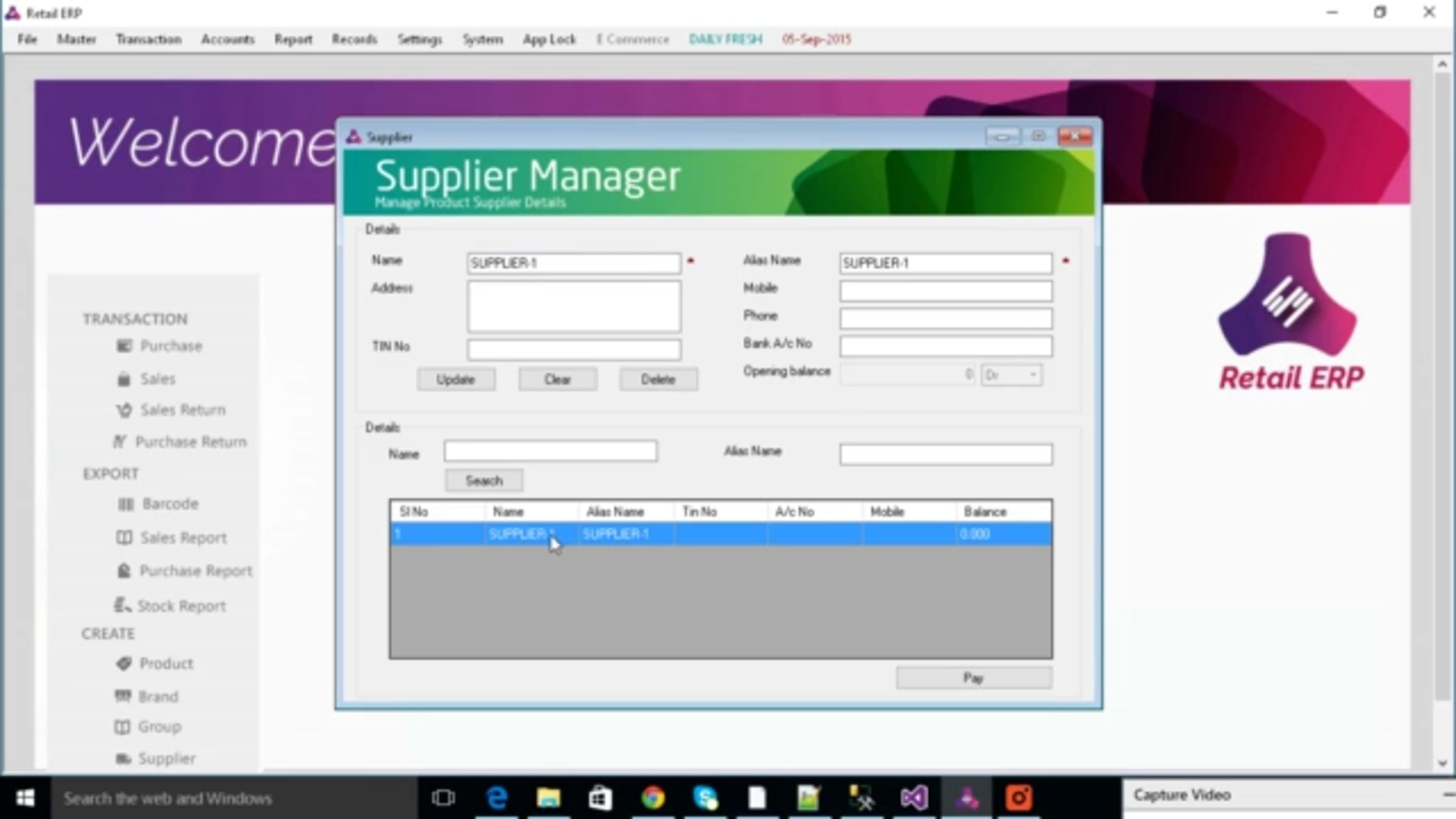The image size is (1456, 819).
Task: Open the Brand create icon
Action: pyautogui.click(x=123, y=696)
